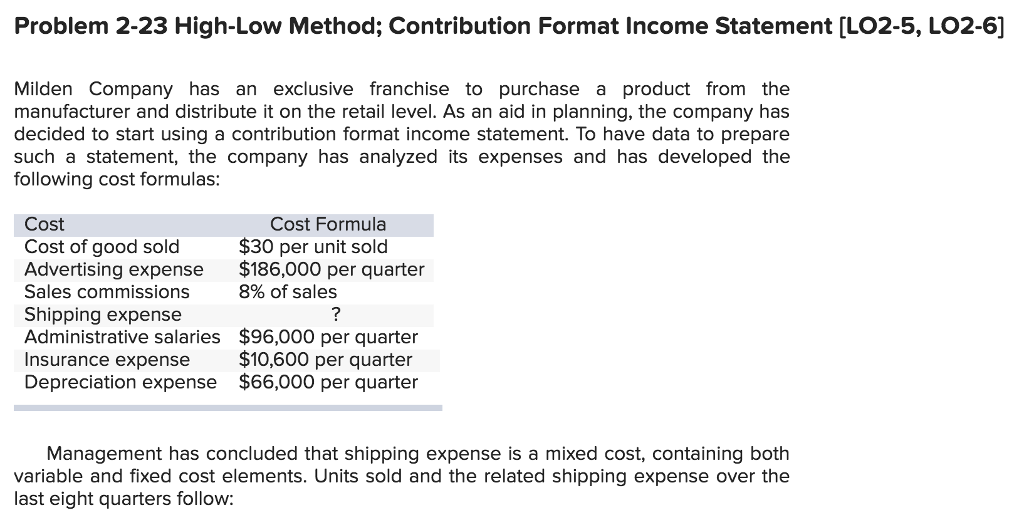Select the "Administrative salaries" row label
Screen dimensions: 1024x525
coord(122,337)
